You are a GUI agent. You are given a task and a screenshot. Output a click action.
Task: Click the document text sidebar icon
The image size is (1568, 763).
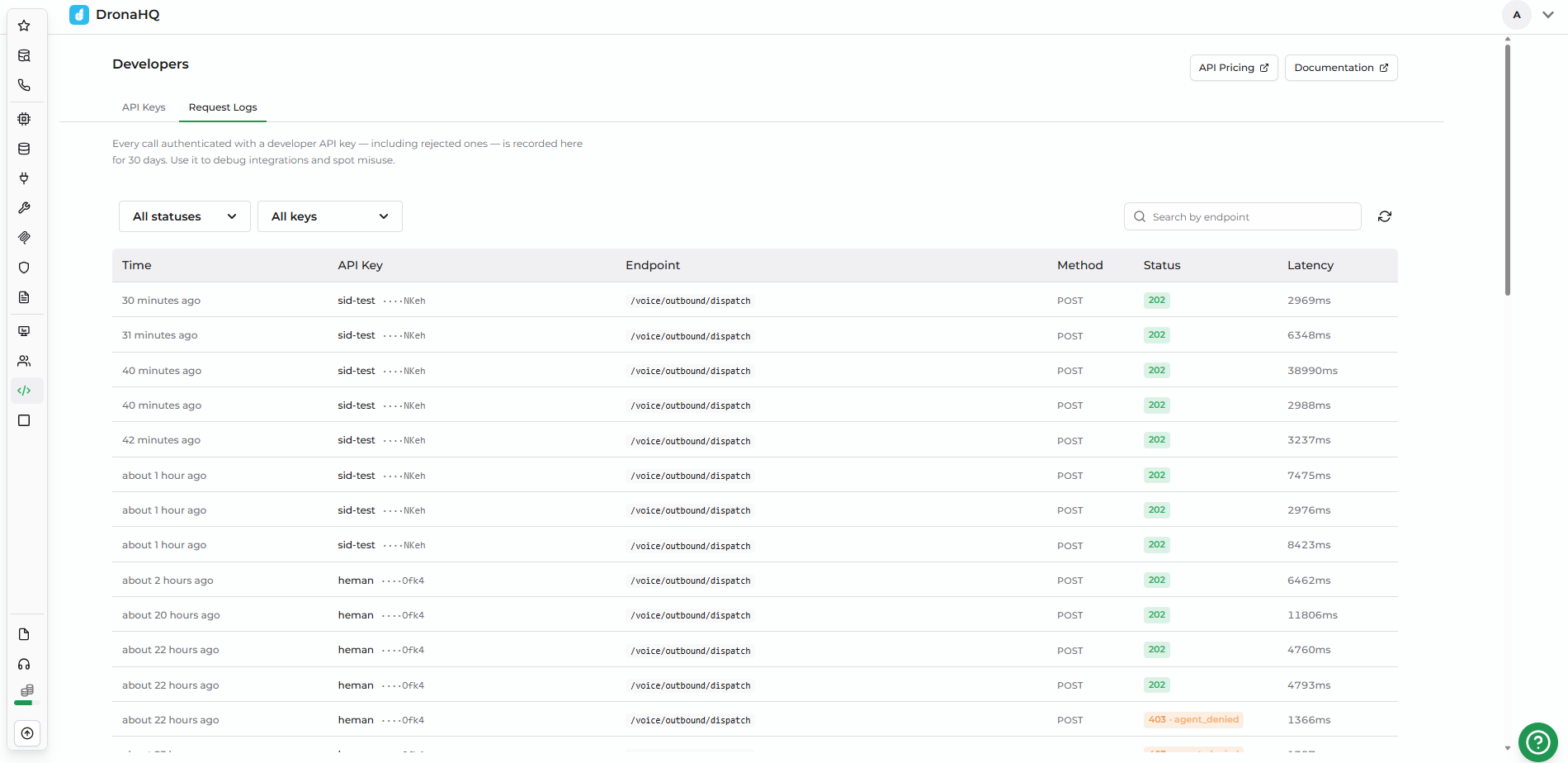pyautogui.click(x=24, y=297)
